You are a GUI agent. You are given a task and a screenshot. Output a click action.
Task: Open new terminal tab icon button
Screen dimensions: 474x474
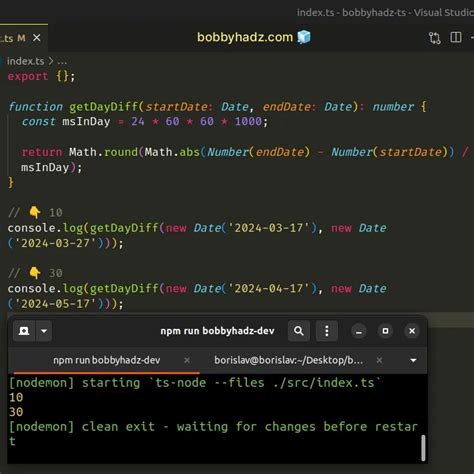24,331
